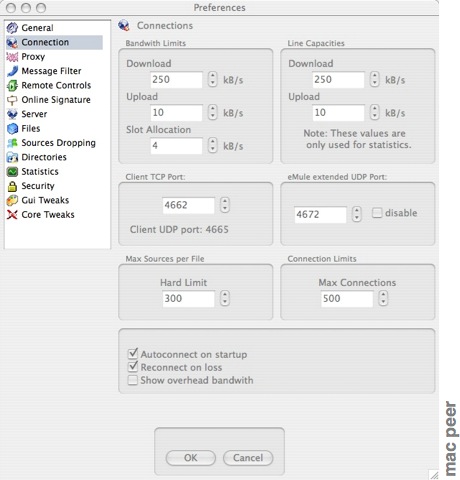Image resolution: width=460 pixels, height=480 pixels.
Task: Adjust the Bandwidth Limits download stepper
Action: [x=212, y=79]
